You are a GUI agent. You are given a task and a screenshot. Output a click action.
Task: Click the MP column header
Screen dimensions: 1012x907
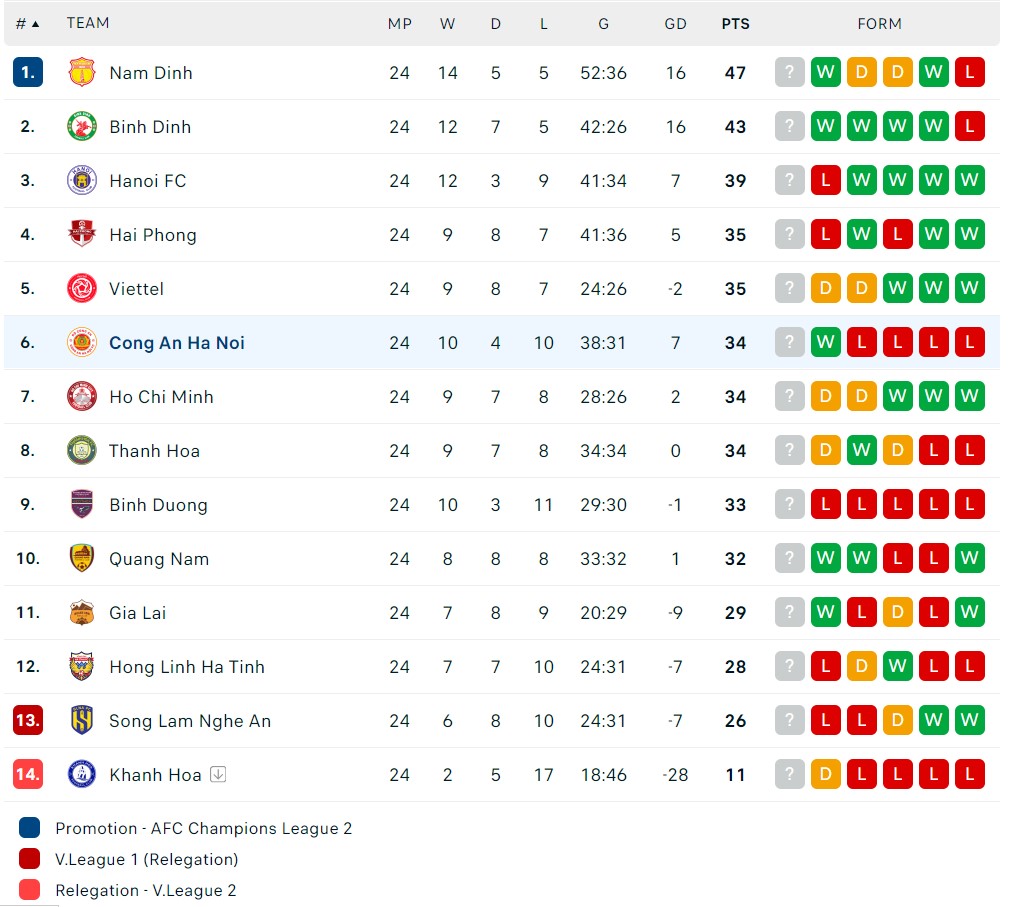(x=400, y=24)
